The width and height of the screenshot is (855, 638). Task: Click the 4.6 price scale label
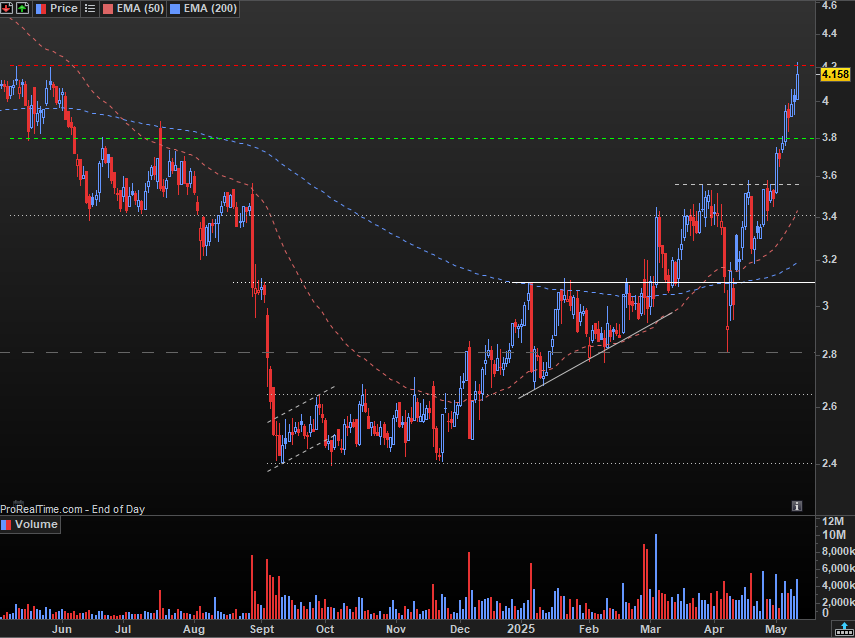pyautogui.click(x=829, y=5)
